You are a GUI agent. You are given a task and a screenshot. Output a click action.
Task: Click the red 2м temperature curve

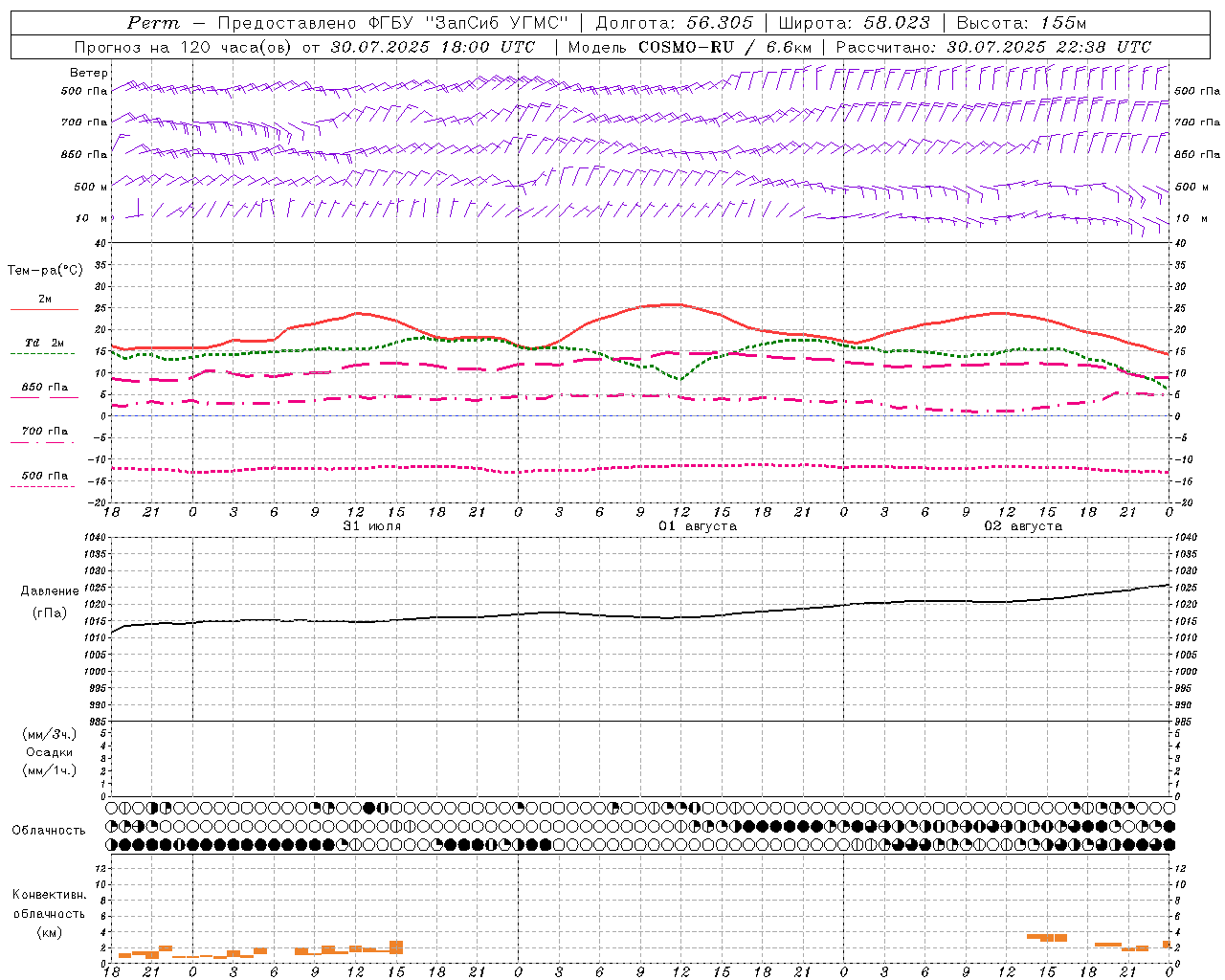tap(670, 305)
